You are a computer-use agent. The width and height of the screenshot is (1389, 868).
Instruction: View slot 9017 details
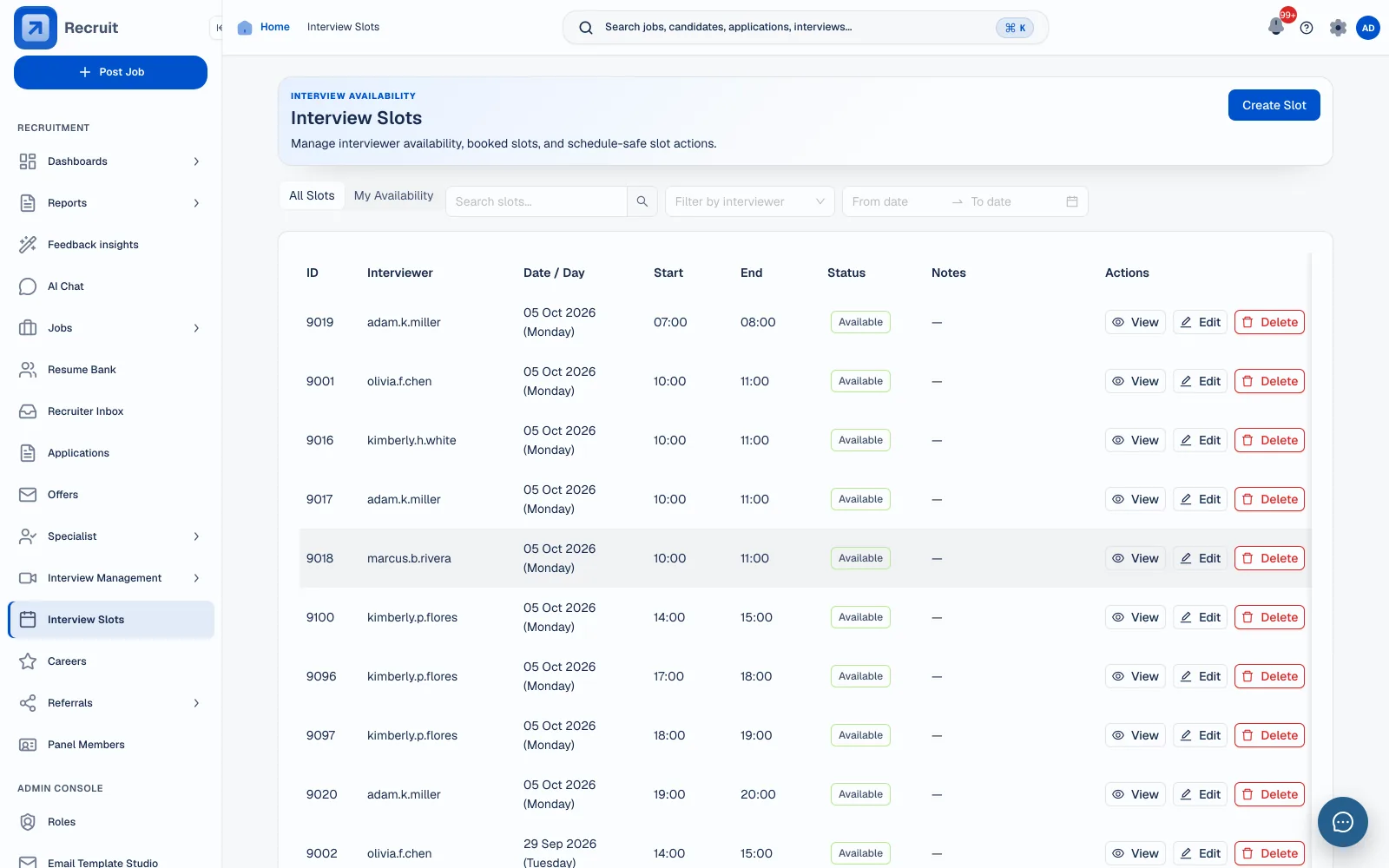1135,499
